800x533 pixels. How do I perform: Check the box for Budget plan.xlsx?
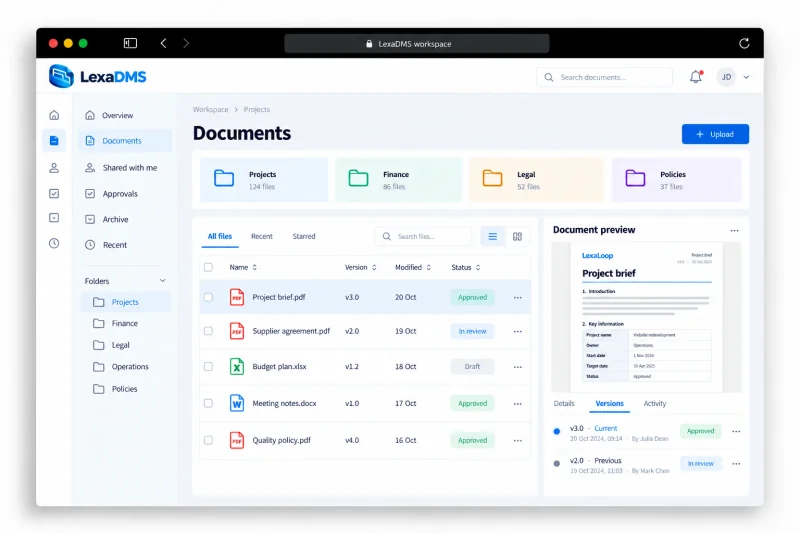tap(208, 366)
